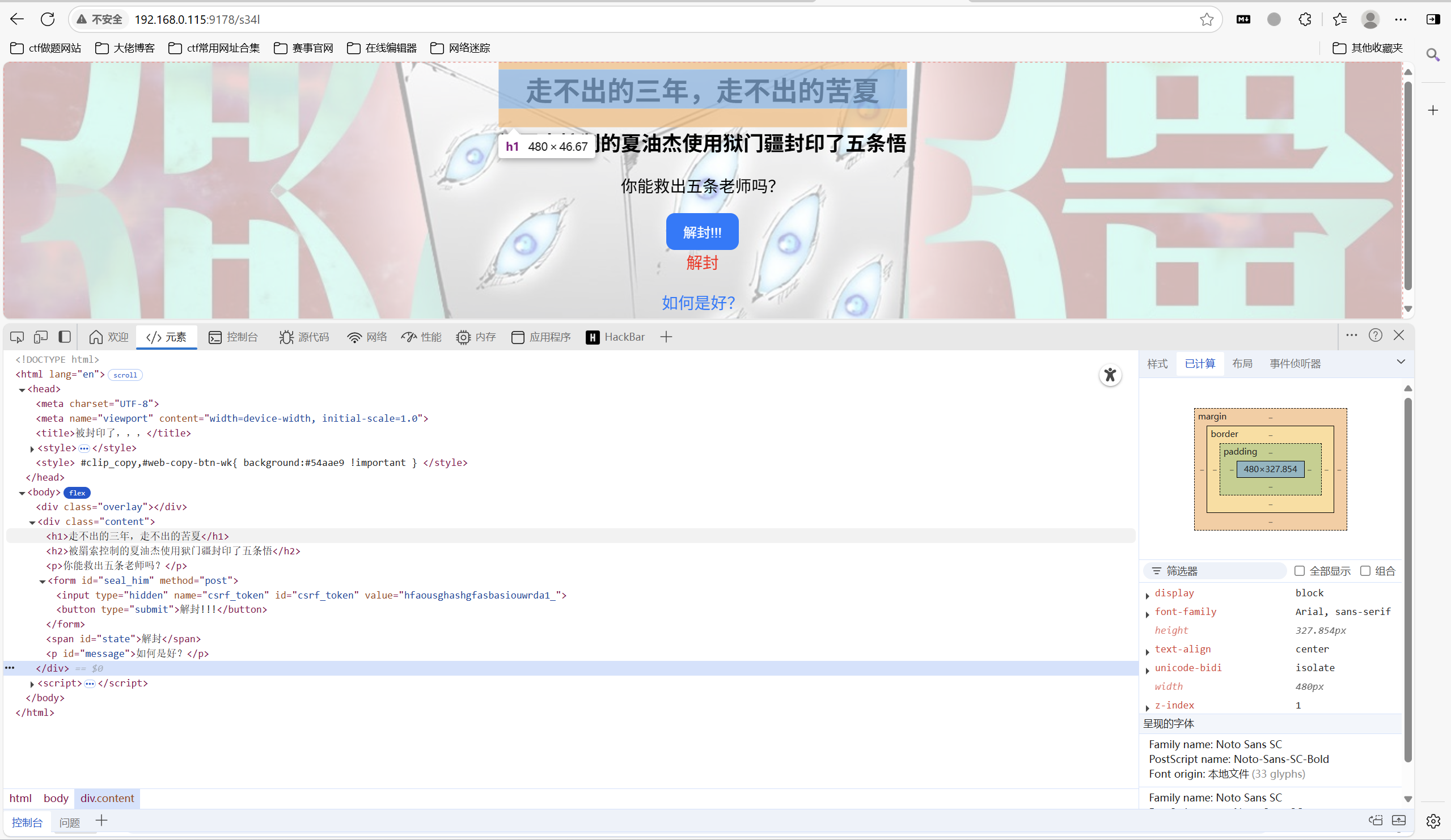Add another DevTools tool tab
The height and width of the screenshot is (840, 1451).
666,337
